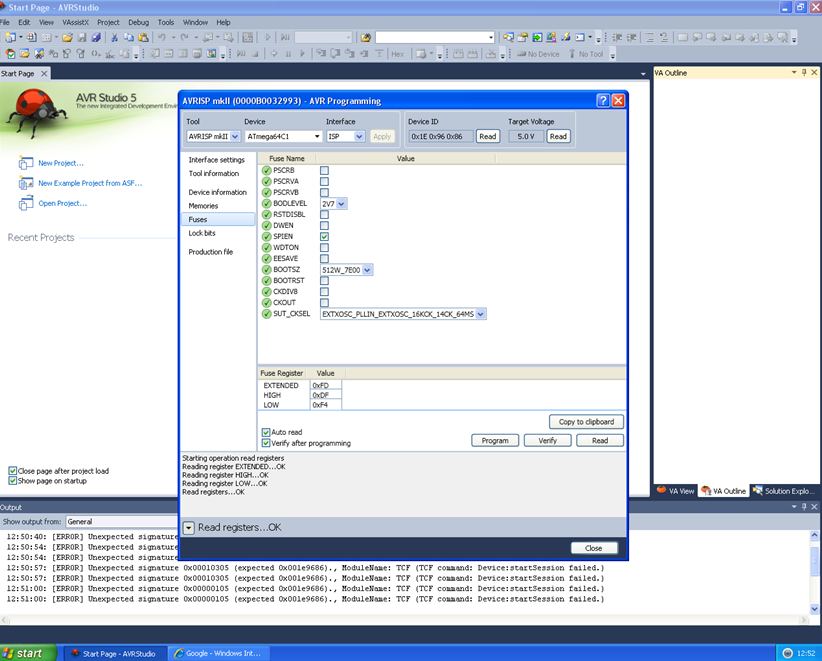
Task: Click the No Tool toolbar indicator
Action: pos(586,54)
